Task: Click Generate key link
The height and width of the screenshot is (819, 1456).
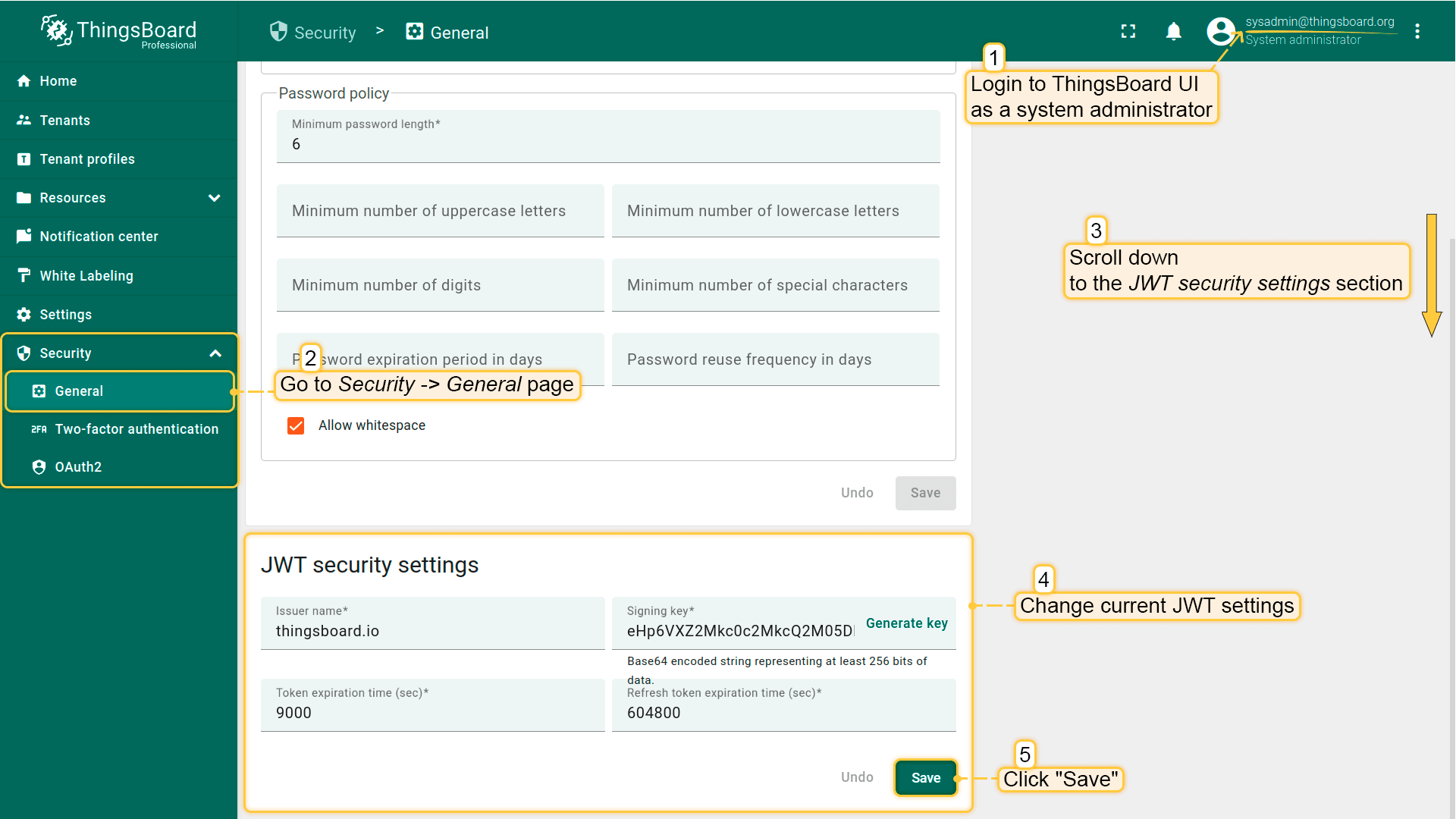Action: pyautogui.click(x=906, y=623)
